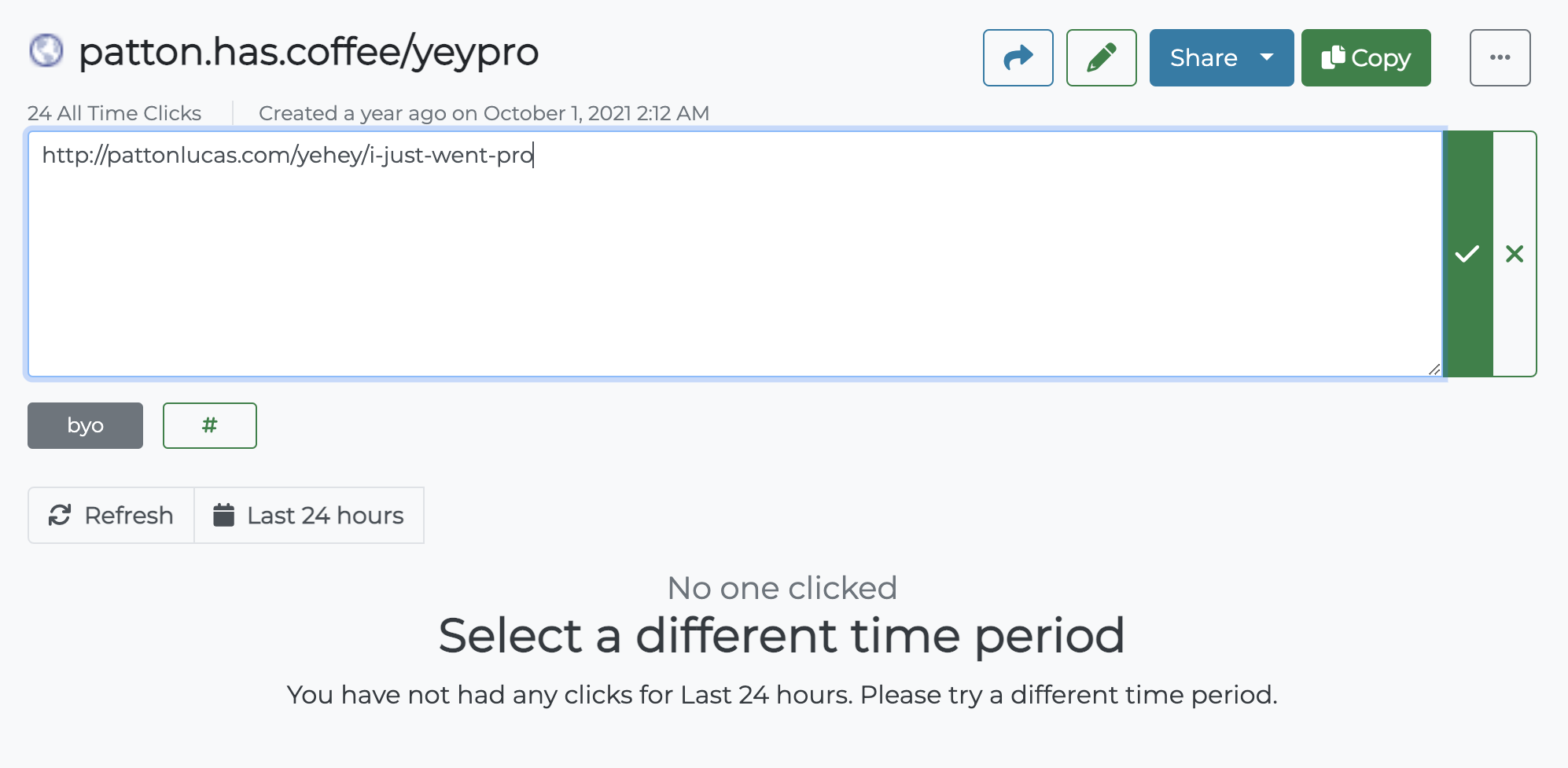Click the green checkmark to save edits
The width and height of the screenshot is (1568, 768).
(1466, 254)
